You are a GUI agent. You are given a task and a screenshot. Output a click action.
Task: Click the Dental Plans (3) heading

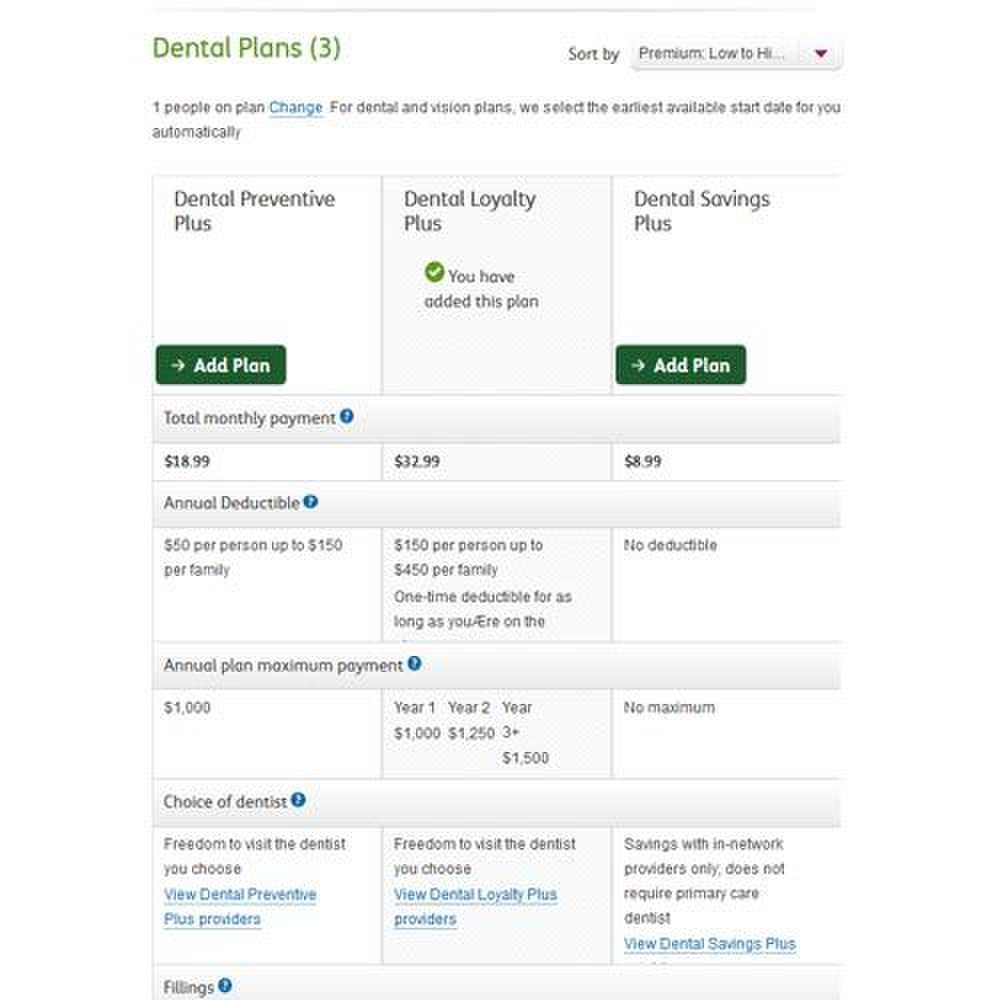(x=246, y=48)
